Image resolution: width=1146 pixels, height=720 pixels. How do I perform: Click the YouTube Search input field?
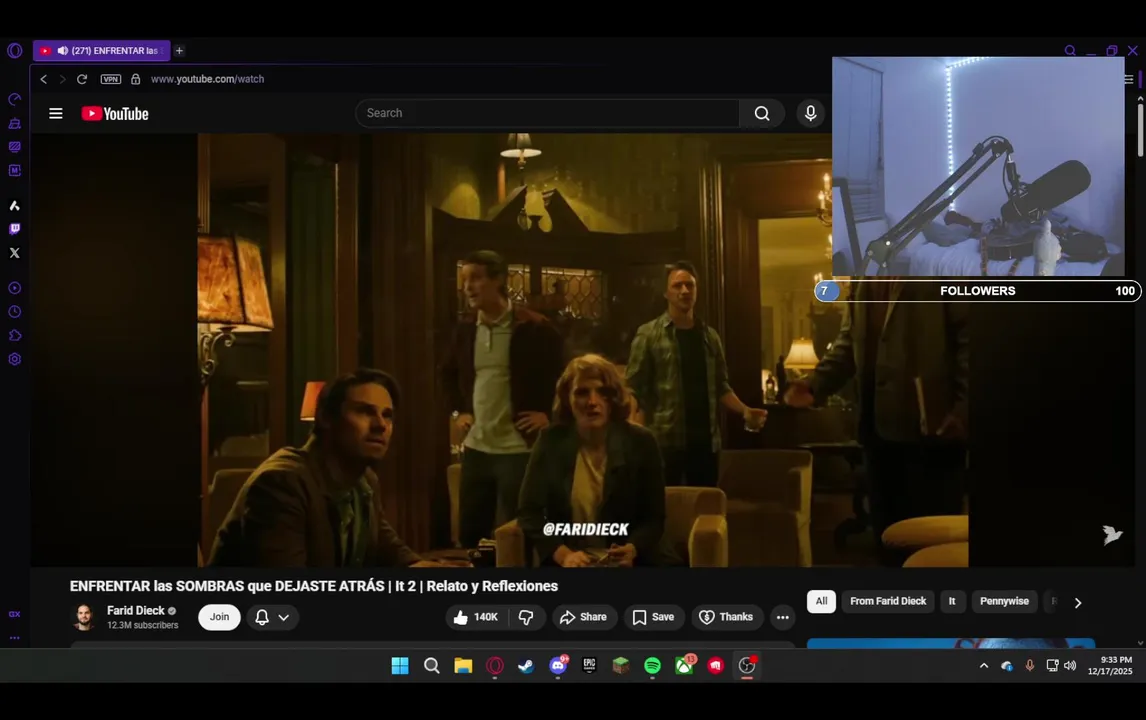[547, 113]
